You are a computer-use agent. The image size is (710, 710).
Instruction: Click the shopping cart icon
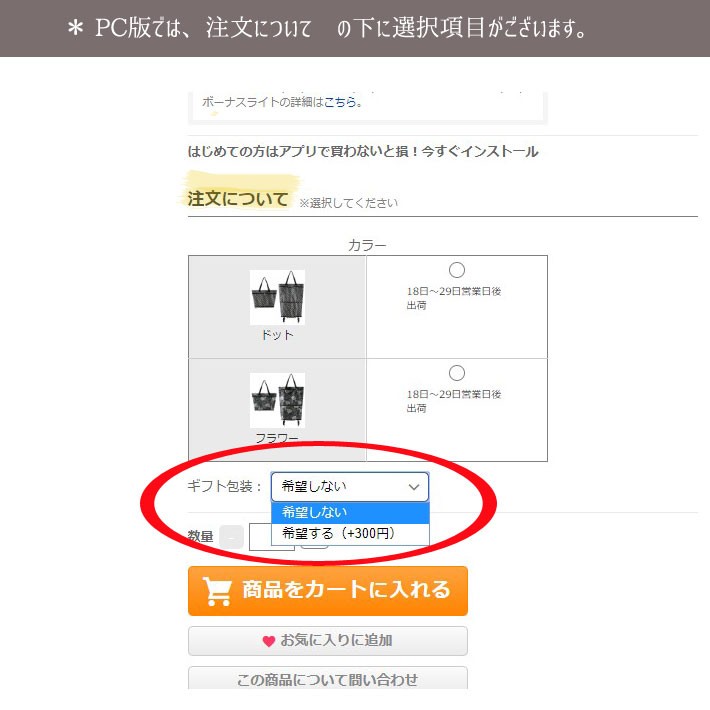217,591
